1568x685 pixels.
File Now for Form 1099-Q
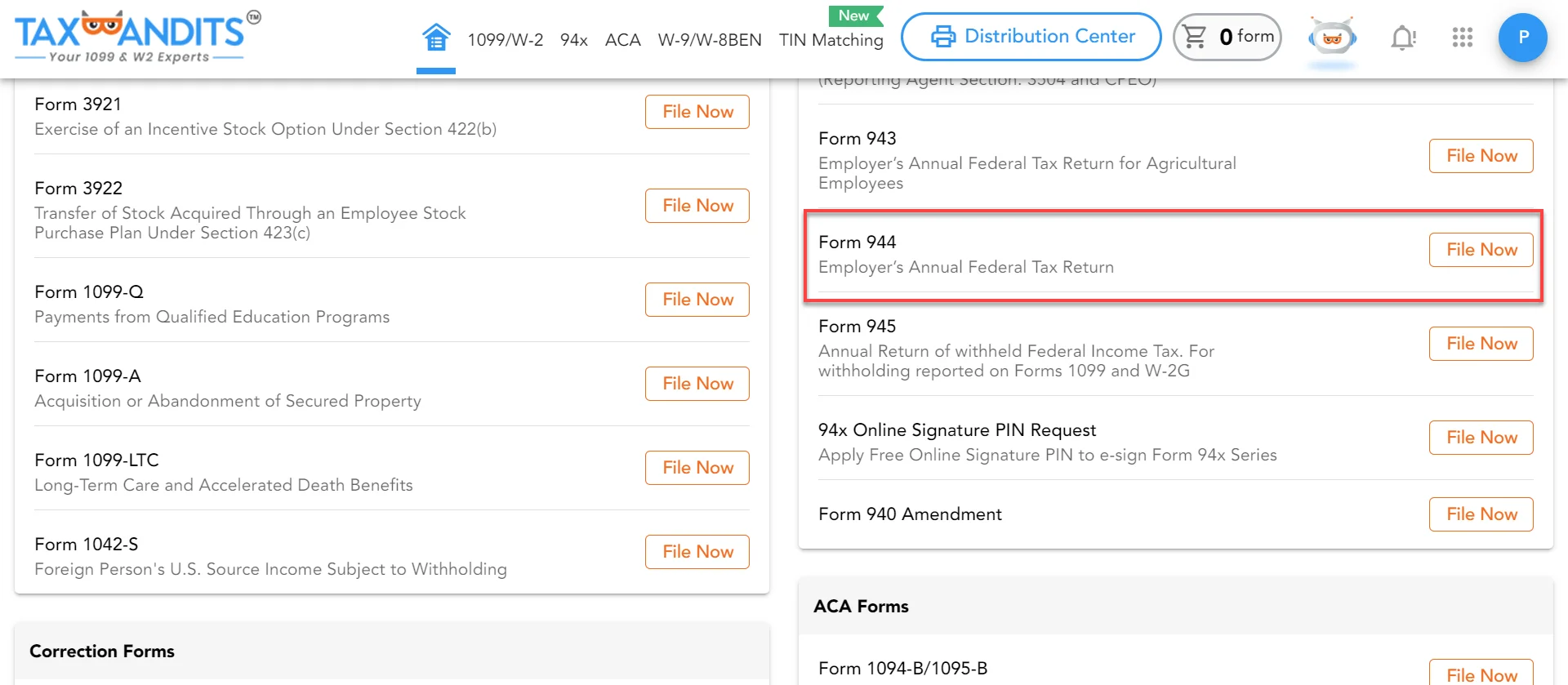(x=697, y=300)
